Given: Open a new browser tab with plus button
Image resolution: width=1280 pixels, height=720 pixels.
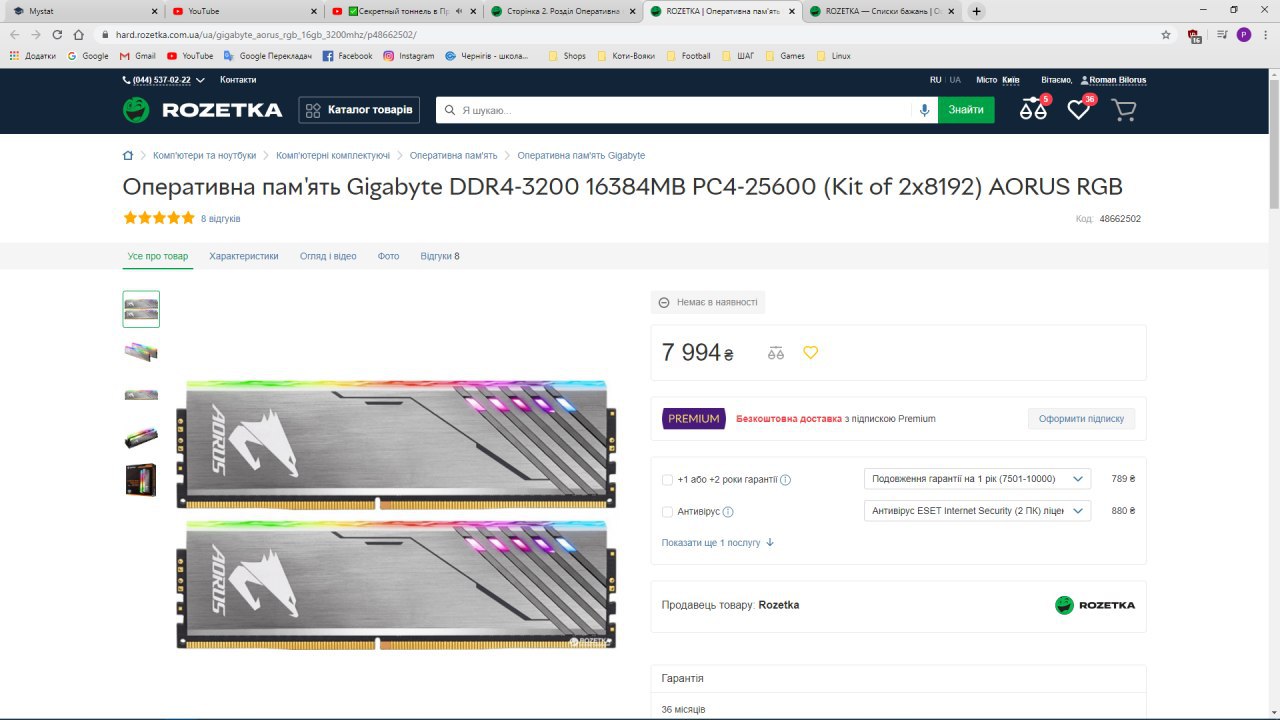Looking at the screenshot, I should click(976, 11).
